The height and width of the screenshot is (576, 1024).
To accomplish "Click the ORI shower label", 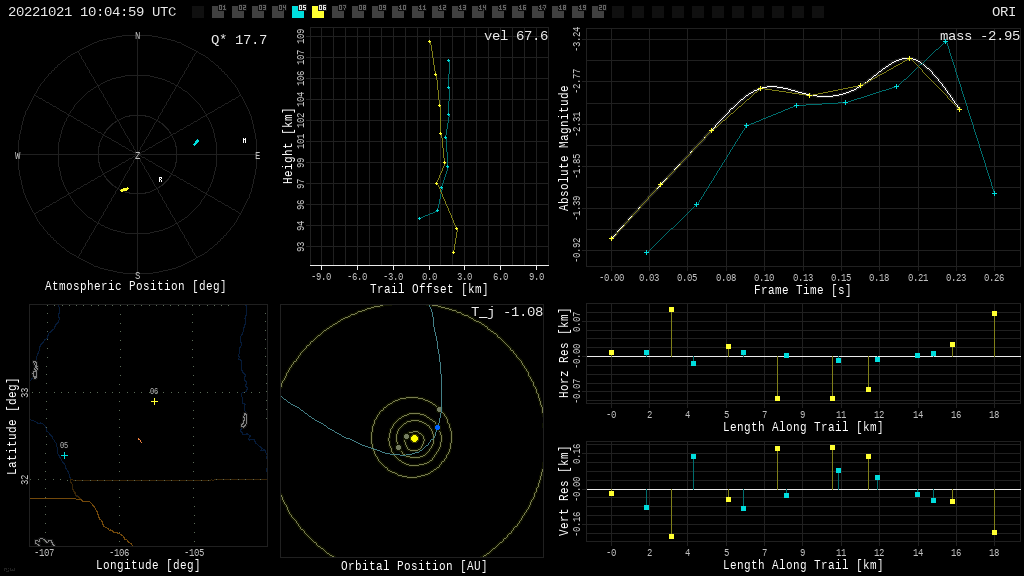I will point(1003,12).
